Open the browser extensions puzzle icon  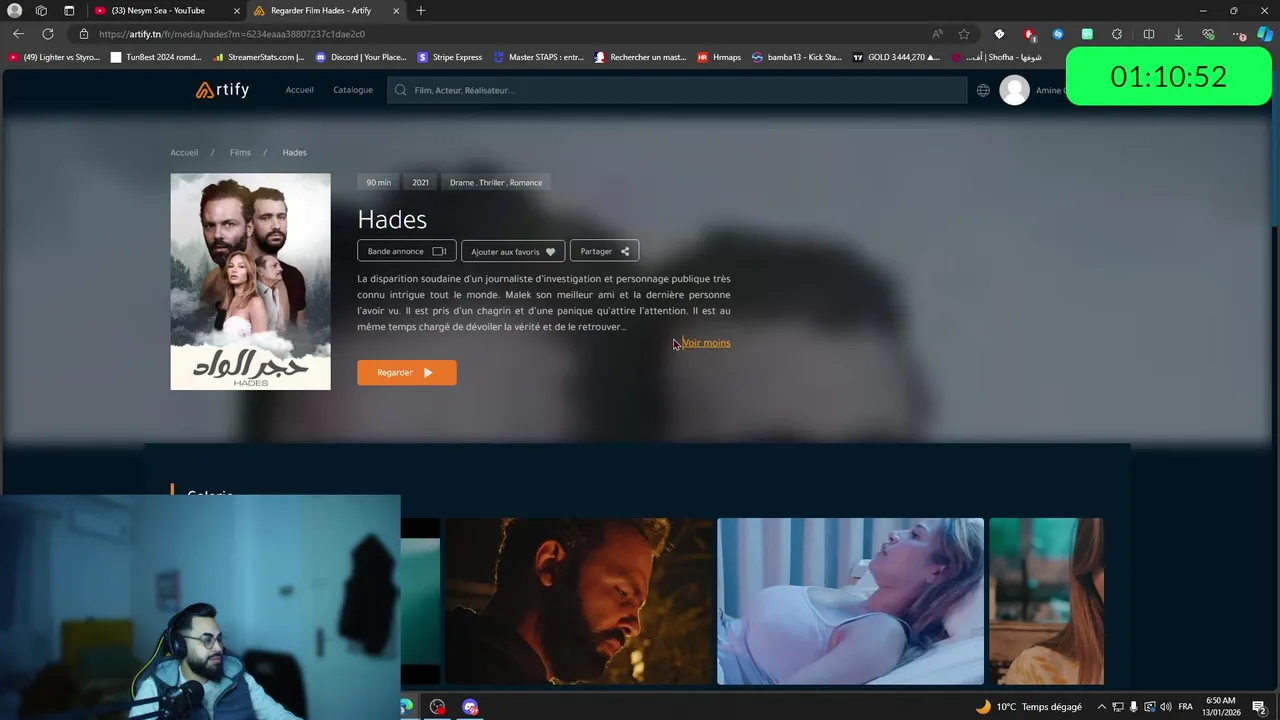1117,34
